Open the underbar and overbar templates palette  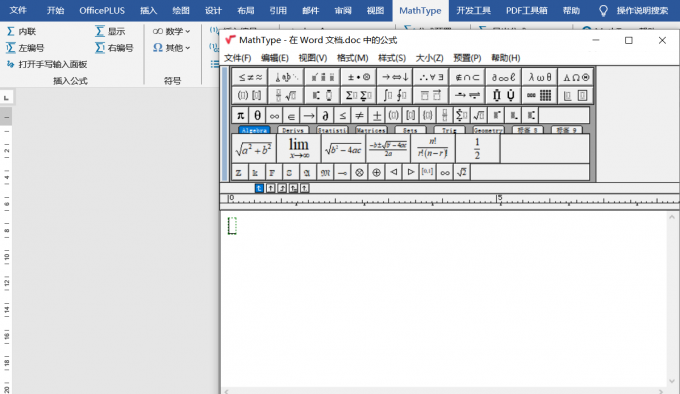[431, 95]
